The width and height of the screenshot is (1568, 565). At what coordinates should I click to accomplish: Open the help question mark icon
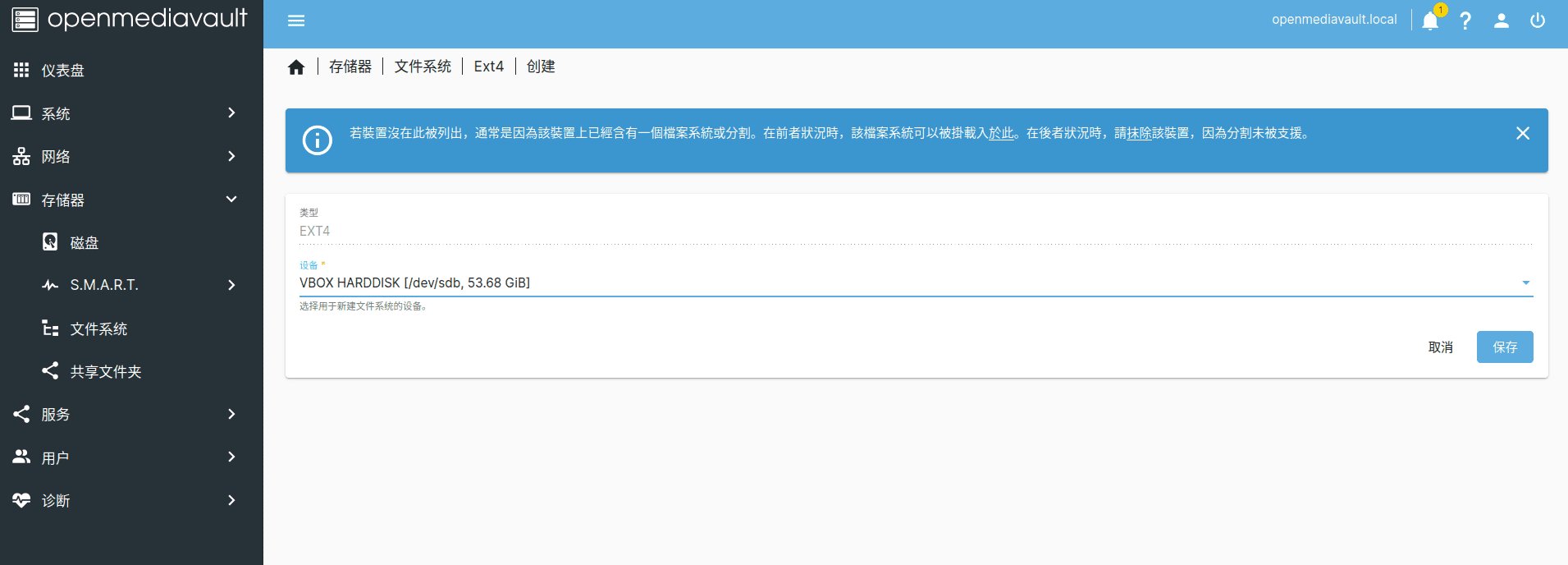(x=1465, y=21)
